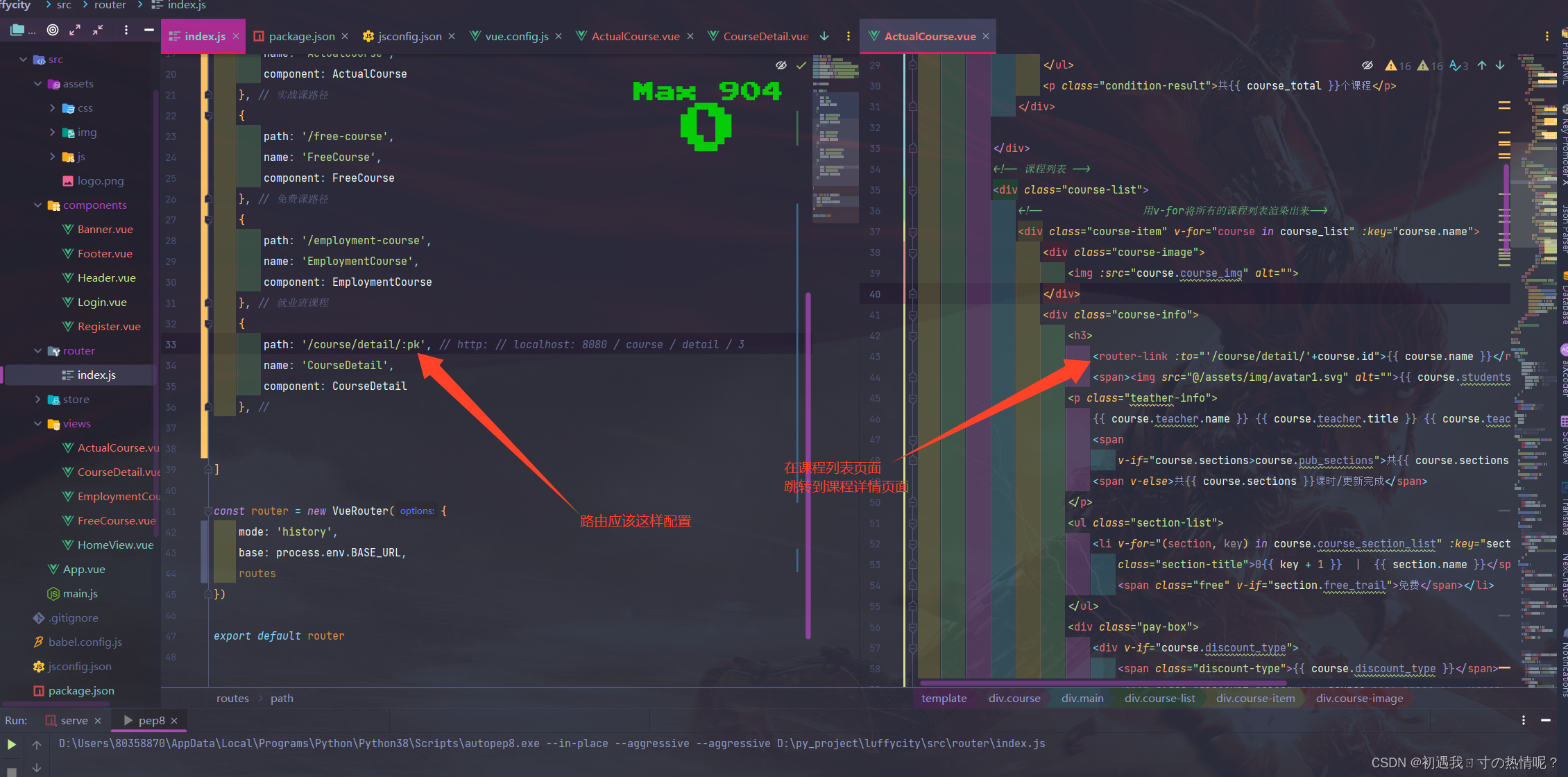Expand the store folder
The width and height of the screenshot is (1568, 777).
[37, 400]
